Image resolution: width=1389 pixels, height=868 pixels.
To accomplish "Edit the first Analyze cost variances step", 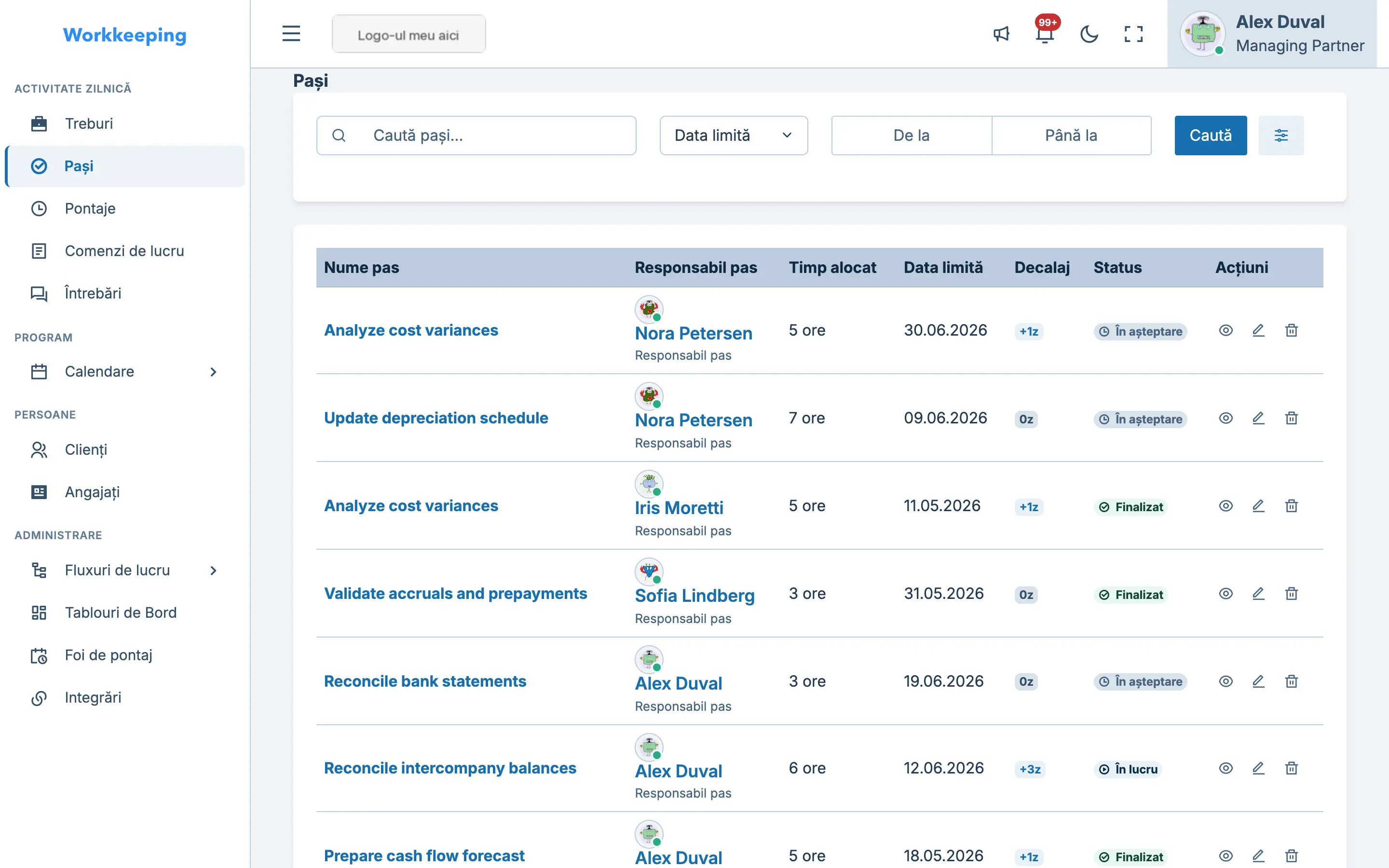I will 1258,331.
